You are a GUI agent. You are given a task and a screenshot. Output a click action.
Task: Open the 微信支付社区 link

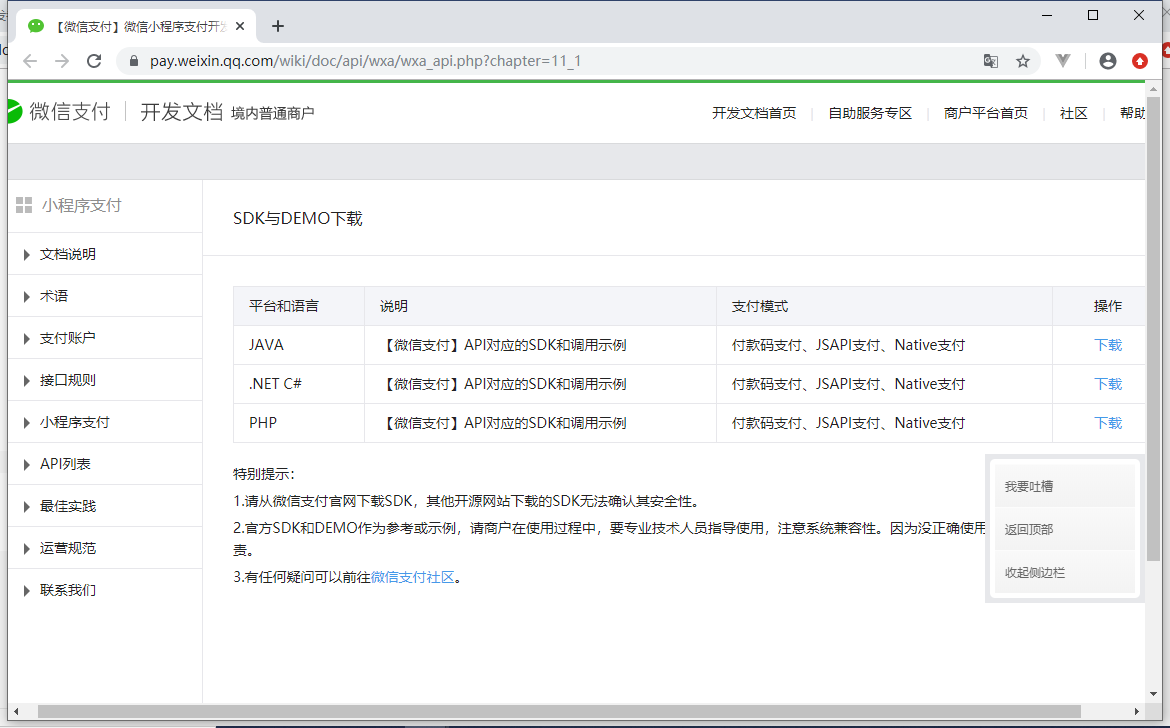(413, 577)
